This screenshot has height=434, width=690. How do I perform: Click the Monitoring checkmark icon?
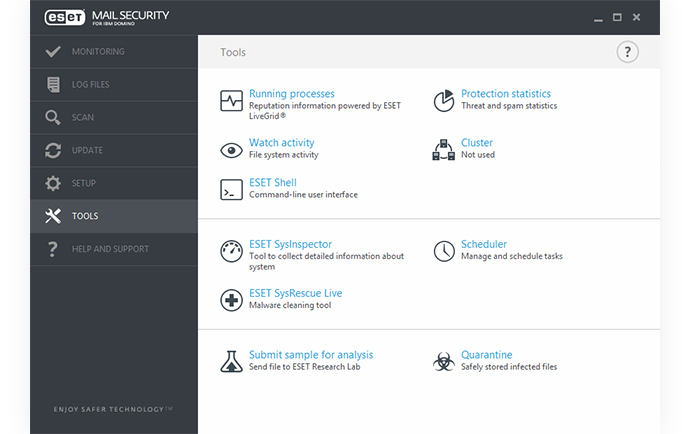[x=53, y=51]
